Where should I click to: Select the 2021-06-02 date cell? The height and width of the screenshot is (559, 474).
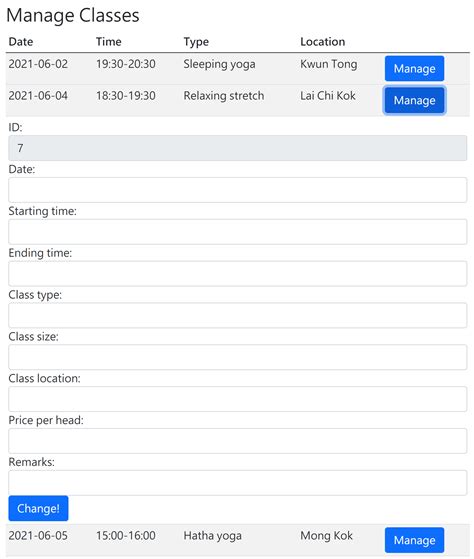[x=38, y=64]
